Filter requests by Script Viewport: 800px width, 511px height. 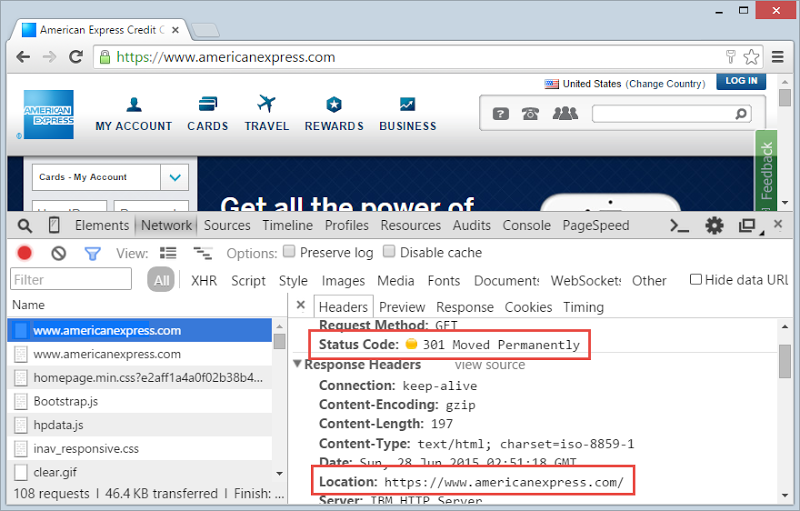[248, 281]
